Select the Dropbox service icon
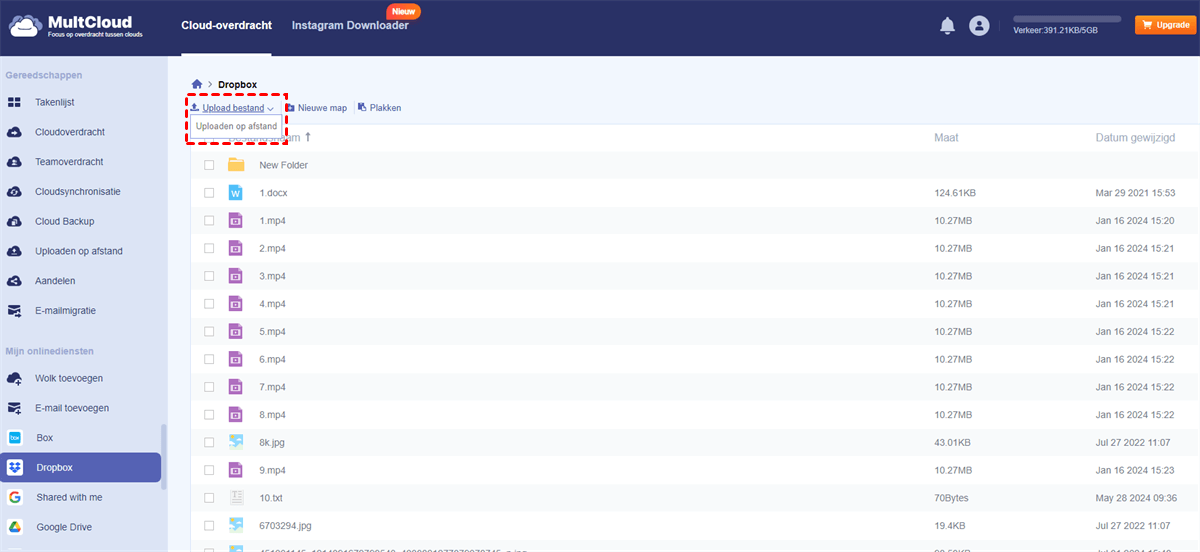Screen dimensions: 1200x552 click(15, 467)
